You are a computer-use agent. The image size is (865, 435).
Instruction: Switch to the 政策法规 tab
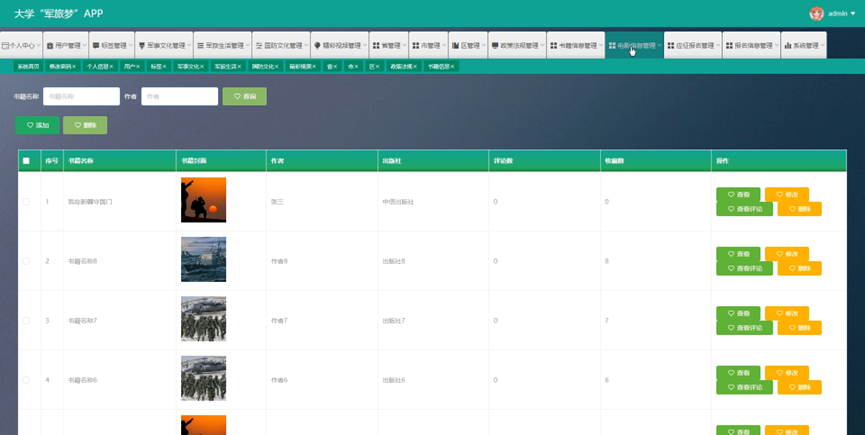(x=404, y=67)
